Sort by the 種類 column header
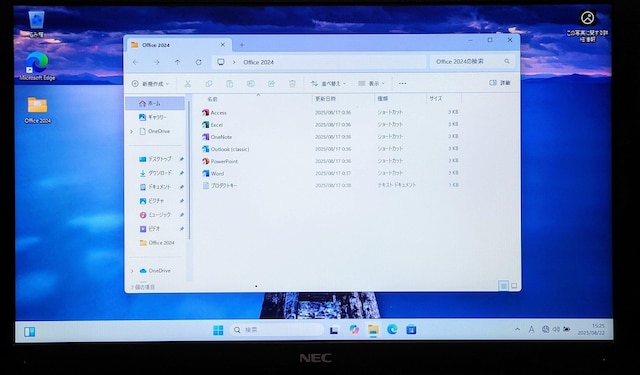 coord(382,99)
